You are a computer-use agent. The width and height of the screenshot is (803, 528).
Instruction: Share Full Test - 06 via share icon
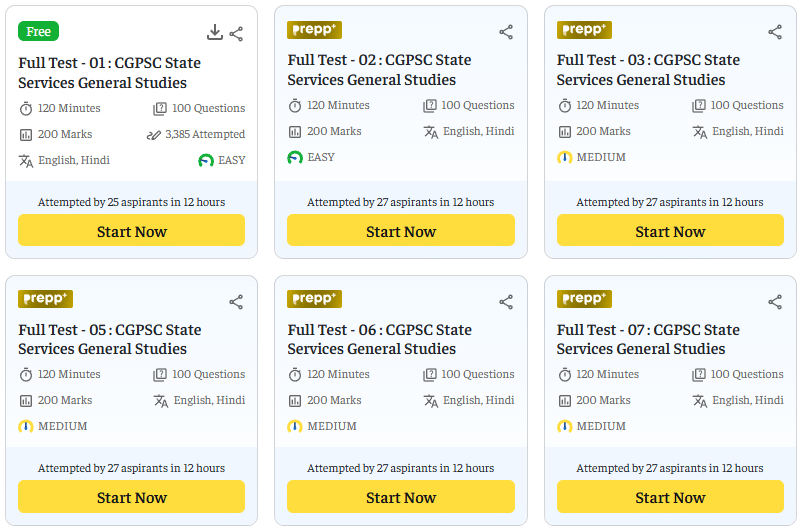(x=506, y=302)
